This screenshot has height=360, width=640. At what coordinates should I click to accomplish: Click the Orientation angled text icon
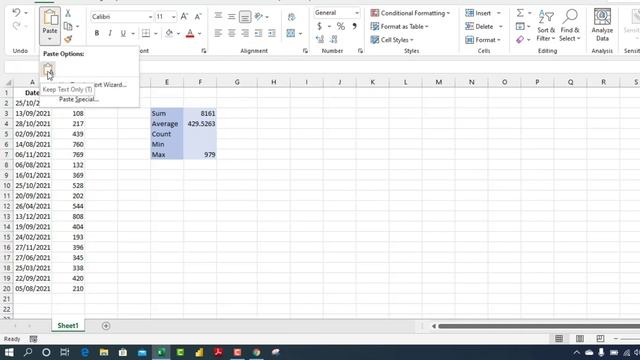pyautogui.click(x=259, y=17)
